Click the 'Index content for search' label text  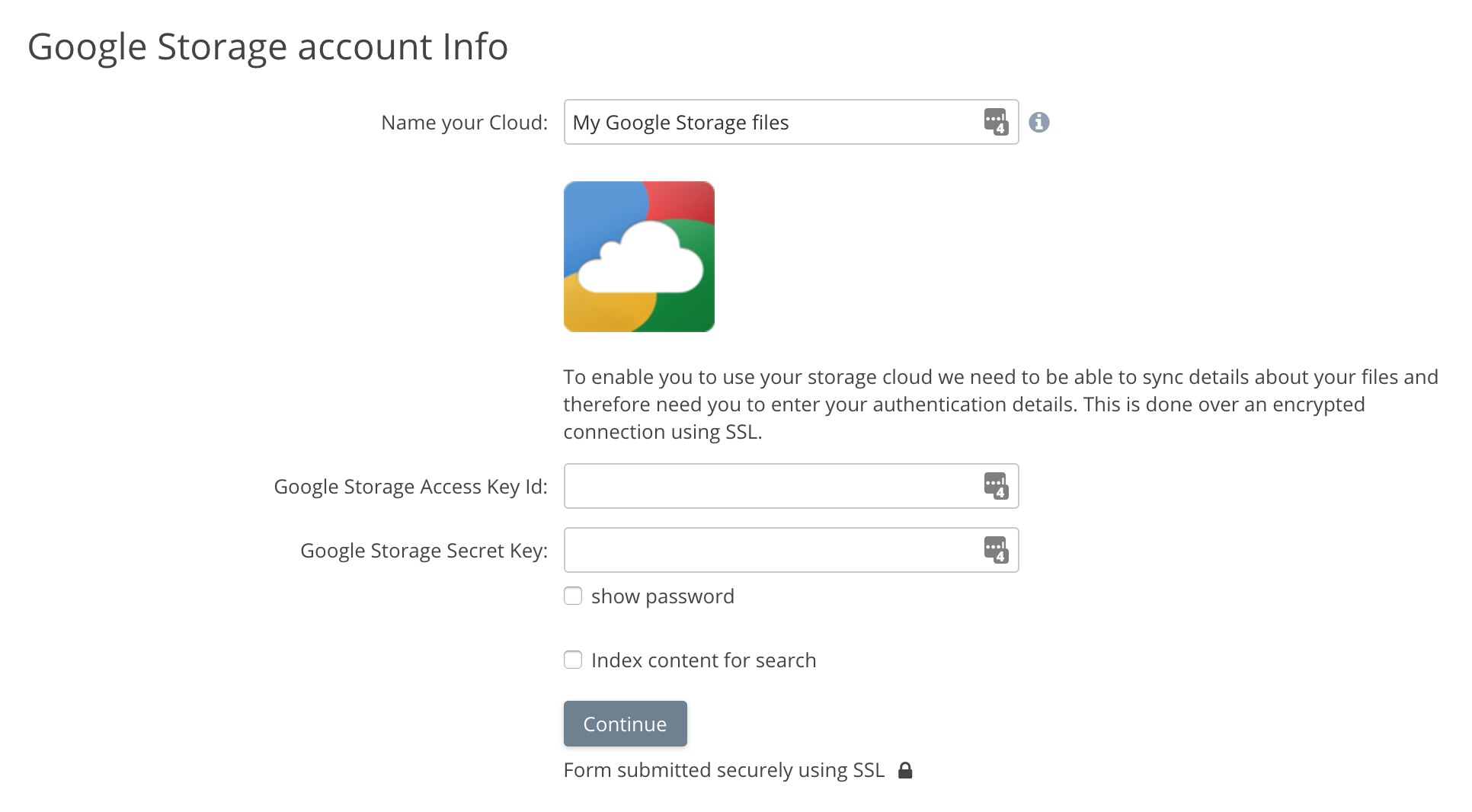tap(703, 660)
